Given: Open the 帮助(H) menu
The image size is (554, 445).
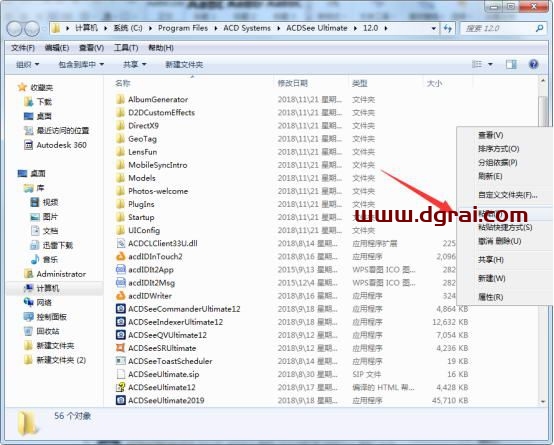Looking at the screenshot, I should coord(161,48).
